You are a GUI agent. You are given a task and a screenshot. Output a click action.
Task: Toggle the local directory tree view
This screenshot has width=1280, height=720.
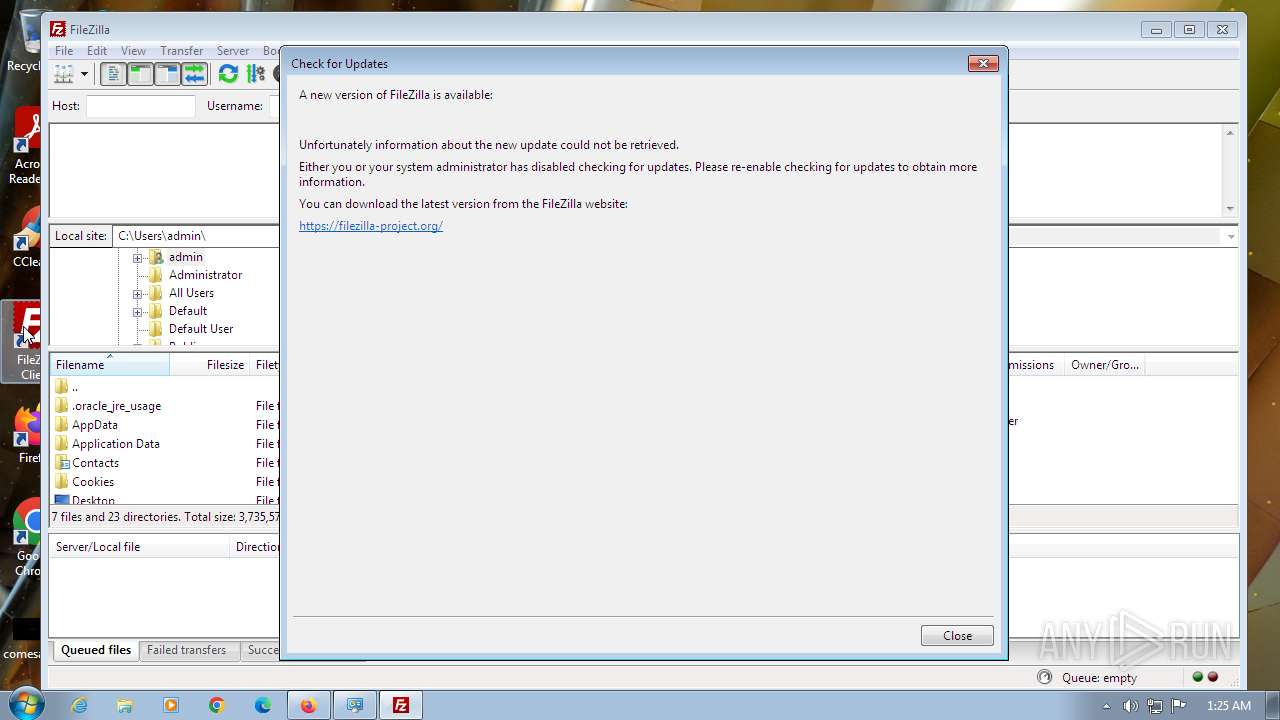[x=141, y=74]
